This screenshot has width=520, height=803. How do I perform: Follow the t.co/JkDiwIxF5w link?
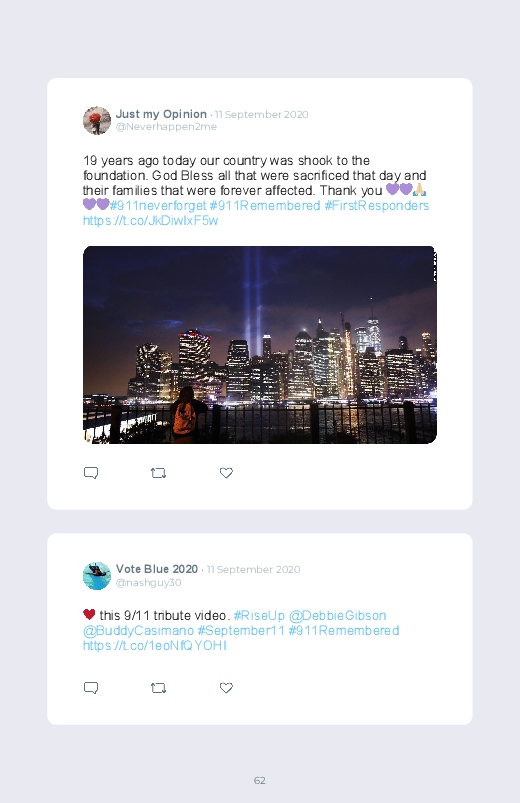click(151, 221)
